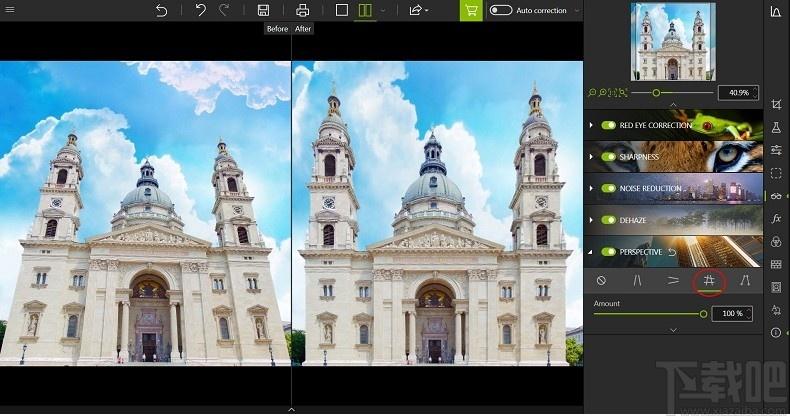Click the print icon in toolbar
The height and width of the screenshot is (416, 790).
(302, 10)
